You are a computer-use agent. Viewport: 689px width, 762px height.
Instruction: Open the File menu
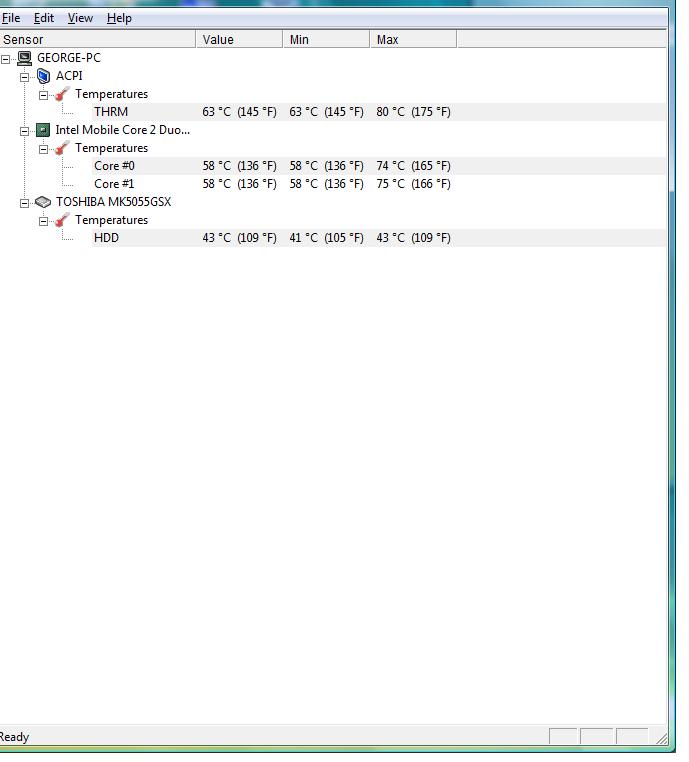tap(11, 18)
